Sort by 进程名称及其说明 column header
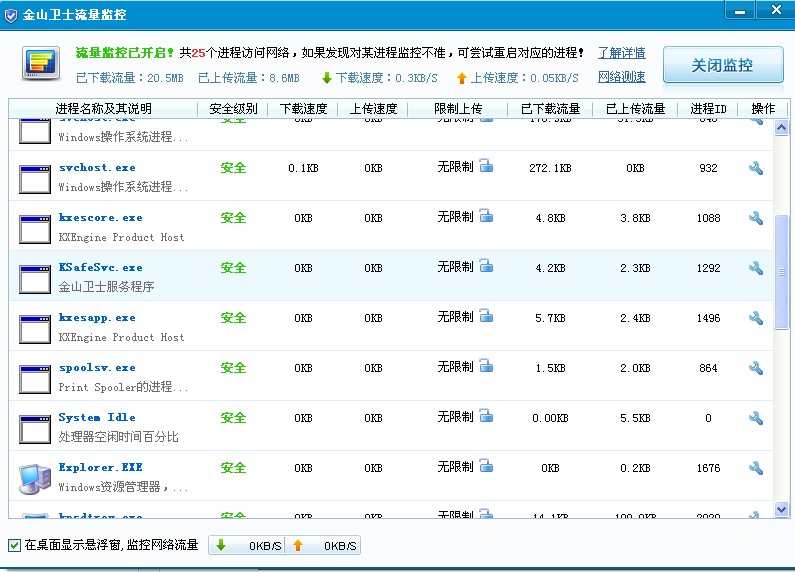 pyautogui.click(x=103, y=109)
